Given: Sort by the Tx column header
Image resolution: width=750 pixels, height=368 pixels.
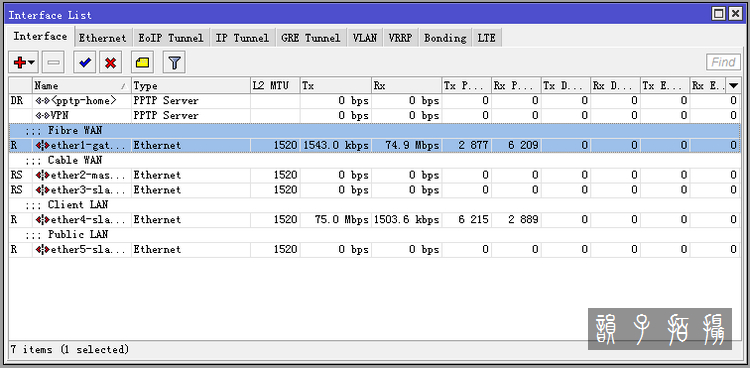Looking at the screenshot, I should (336, 86).
